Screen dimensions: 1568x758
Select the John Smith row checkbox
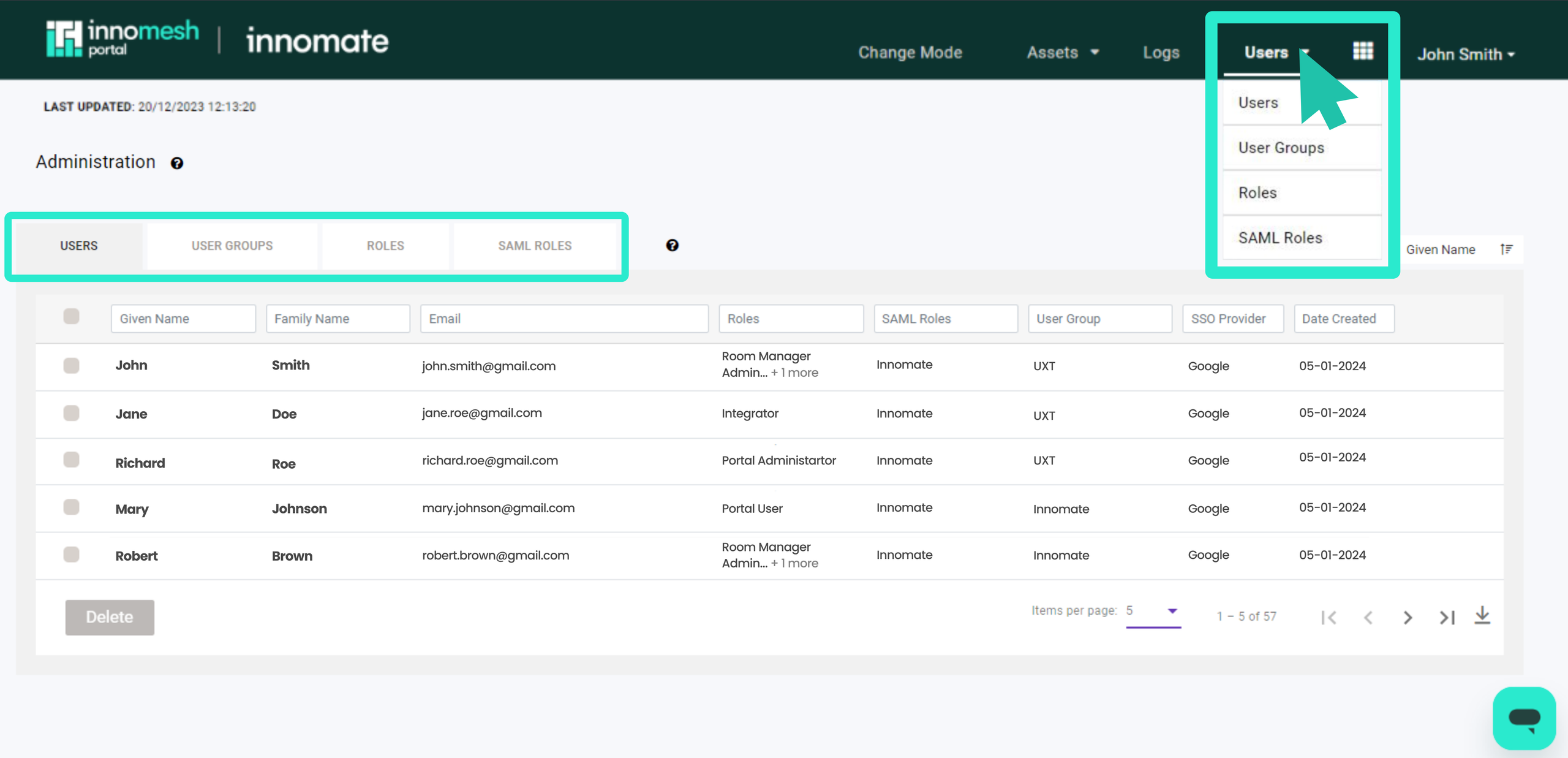pyautogui.click(x=72, y=365)
